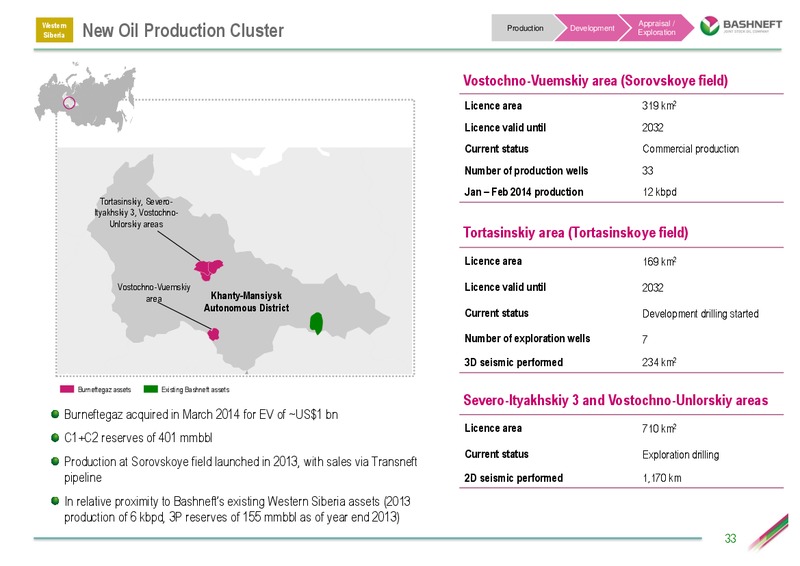Click the 12 kbpd production value
Image resolution: width=800 pixels, height=566 pixels.
pyautogui.click(x=659, y=192)
